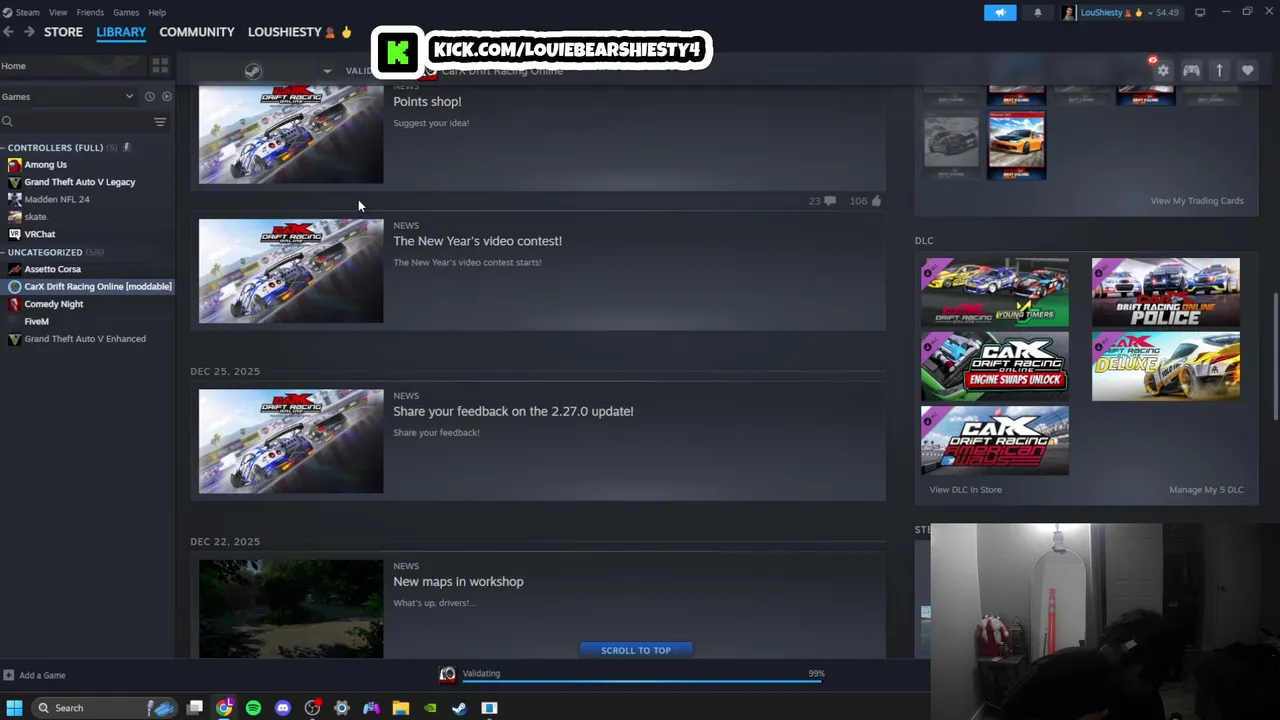Switch to the COMMUNITY tab
Viewport: 1280px width, 720px height.
click(197, 32)
